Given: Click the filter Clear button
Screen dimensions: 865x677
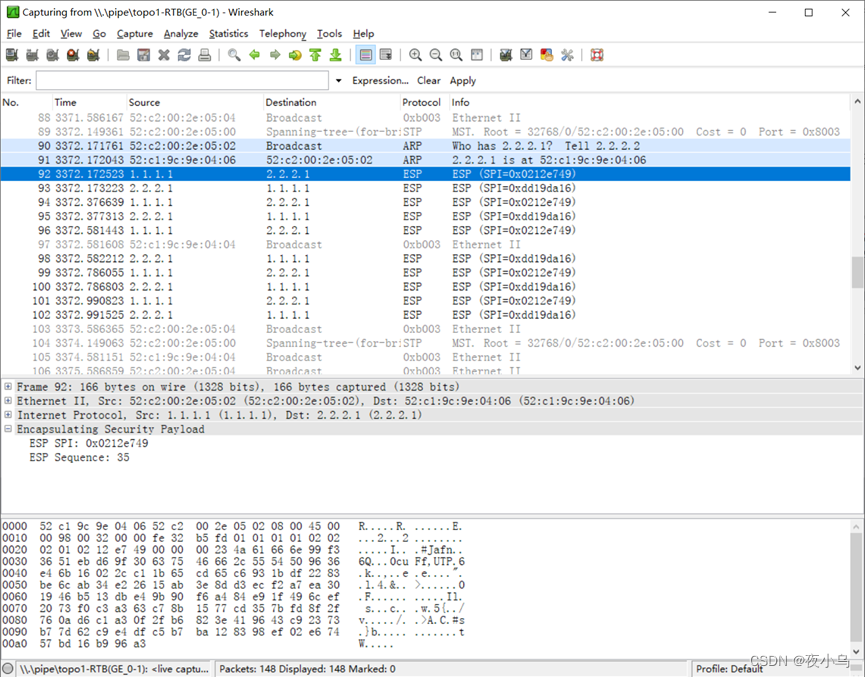Looking at the screenshot, I should (x=429, y=81).
